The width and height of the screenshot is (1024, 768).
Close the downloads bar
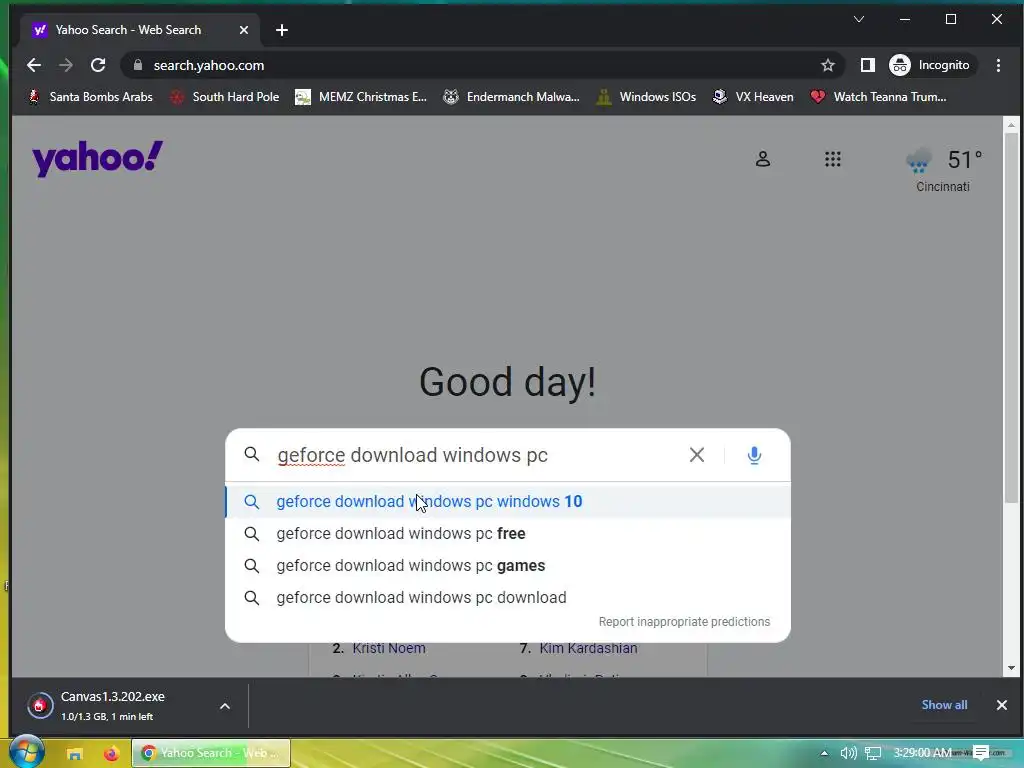point(1002,705)
